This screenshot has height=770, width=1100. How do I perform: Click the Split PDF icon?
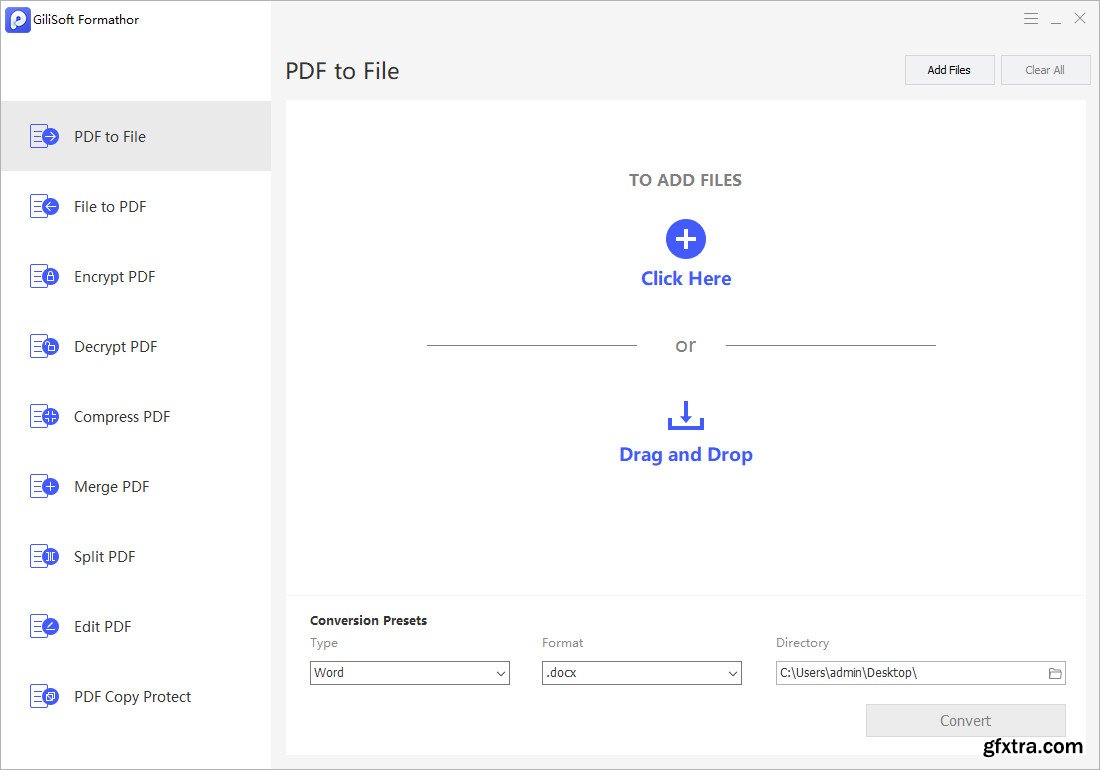(44, 557)
